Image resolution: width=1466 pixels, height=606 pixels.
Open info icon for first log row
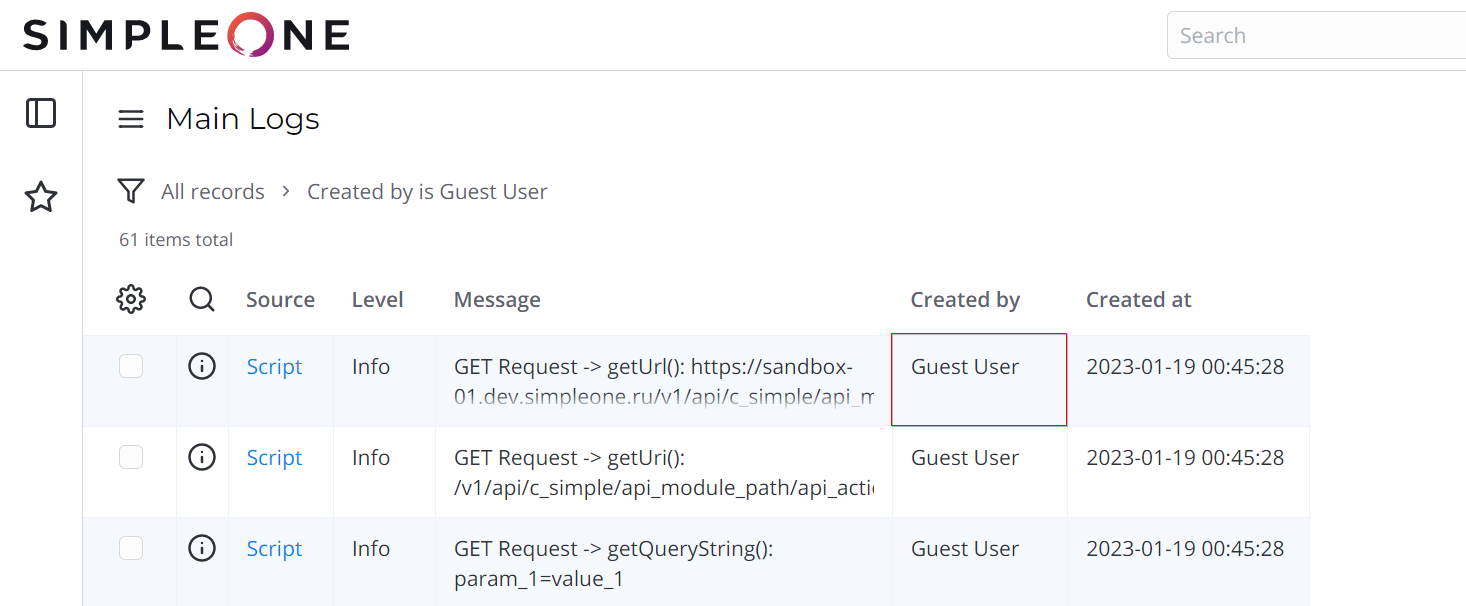pos(202,367)
